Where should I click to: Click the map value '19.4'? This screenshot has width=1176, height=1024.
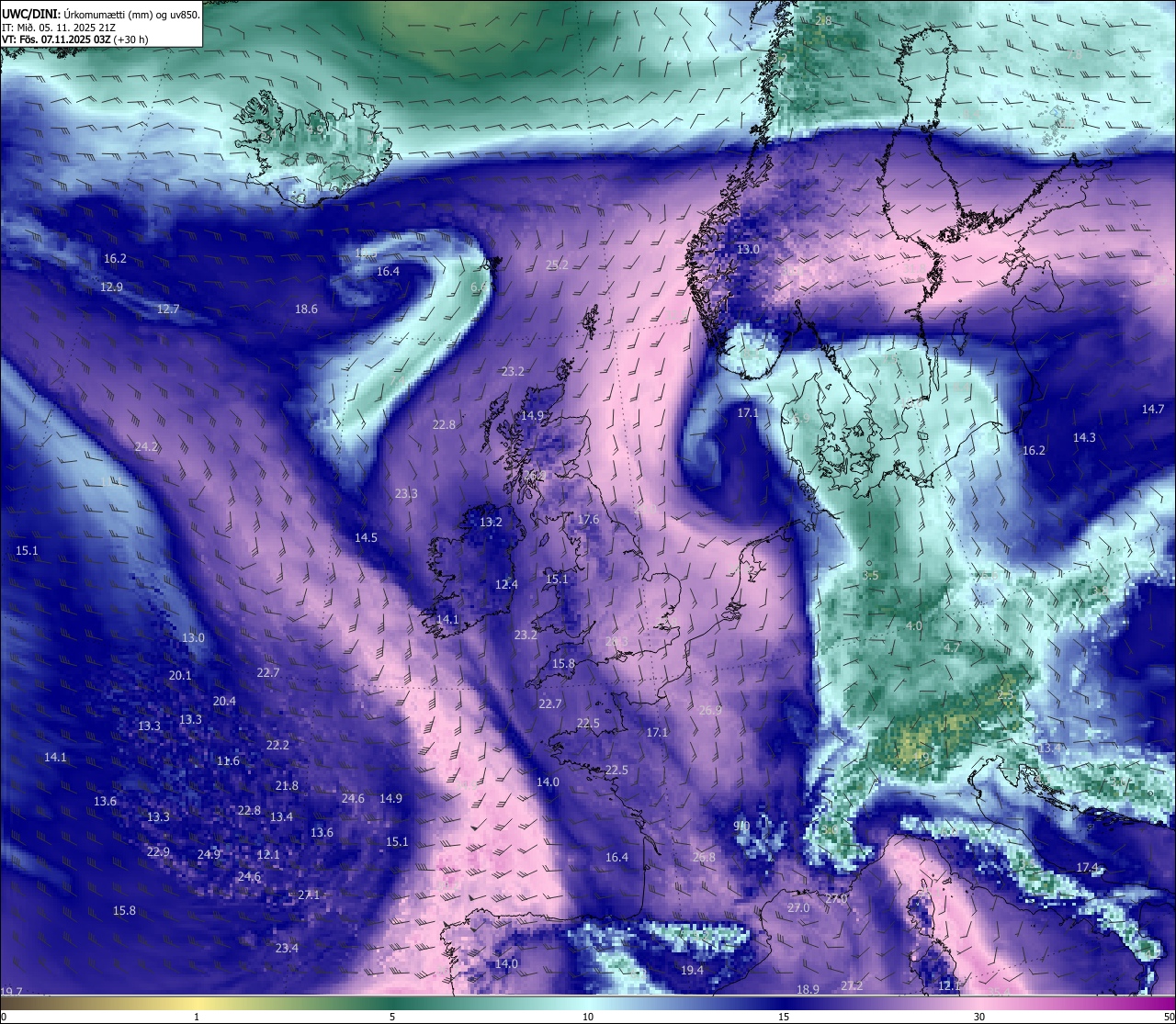tap(692, 971)
